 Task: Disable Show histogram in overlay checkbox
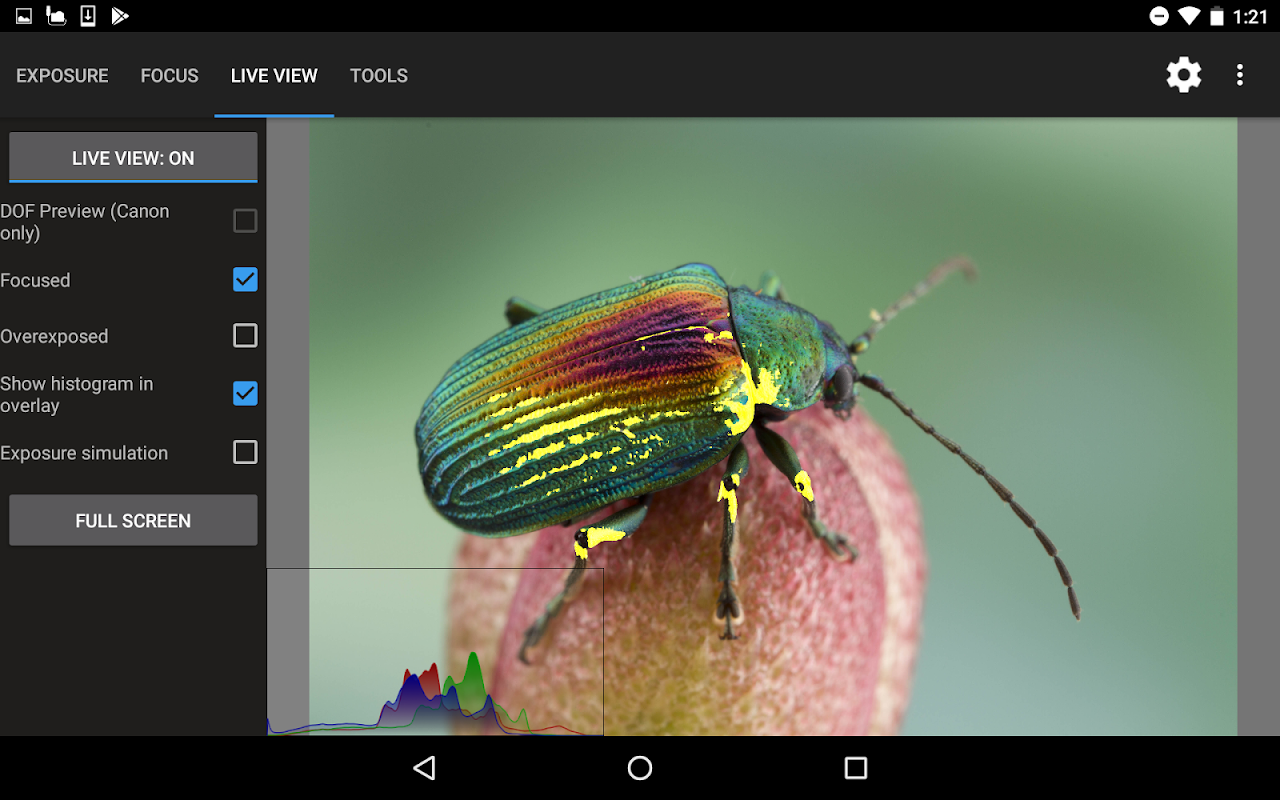(x=245, y=394)
